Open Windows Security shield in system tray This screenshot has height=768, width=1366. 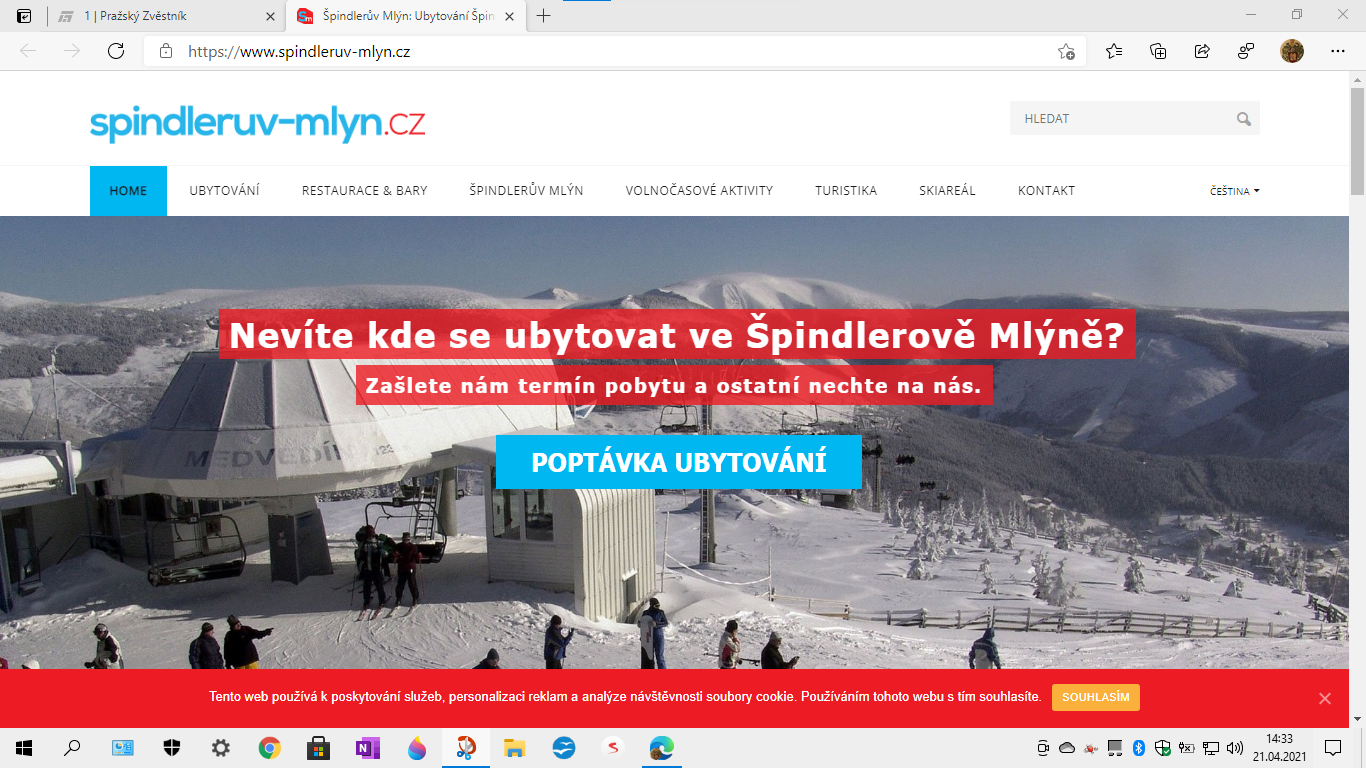(x=1162, y=748)
